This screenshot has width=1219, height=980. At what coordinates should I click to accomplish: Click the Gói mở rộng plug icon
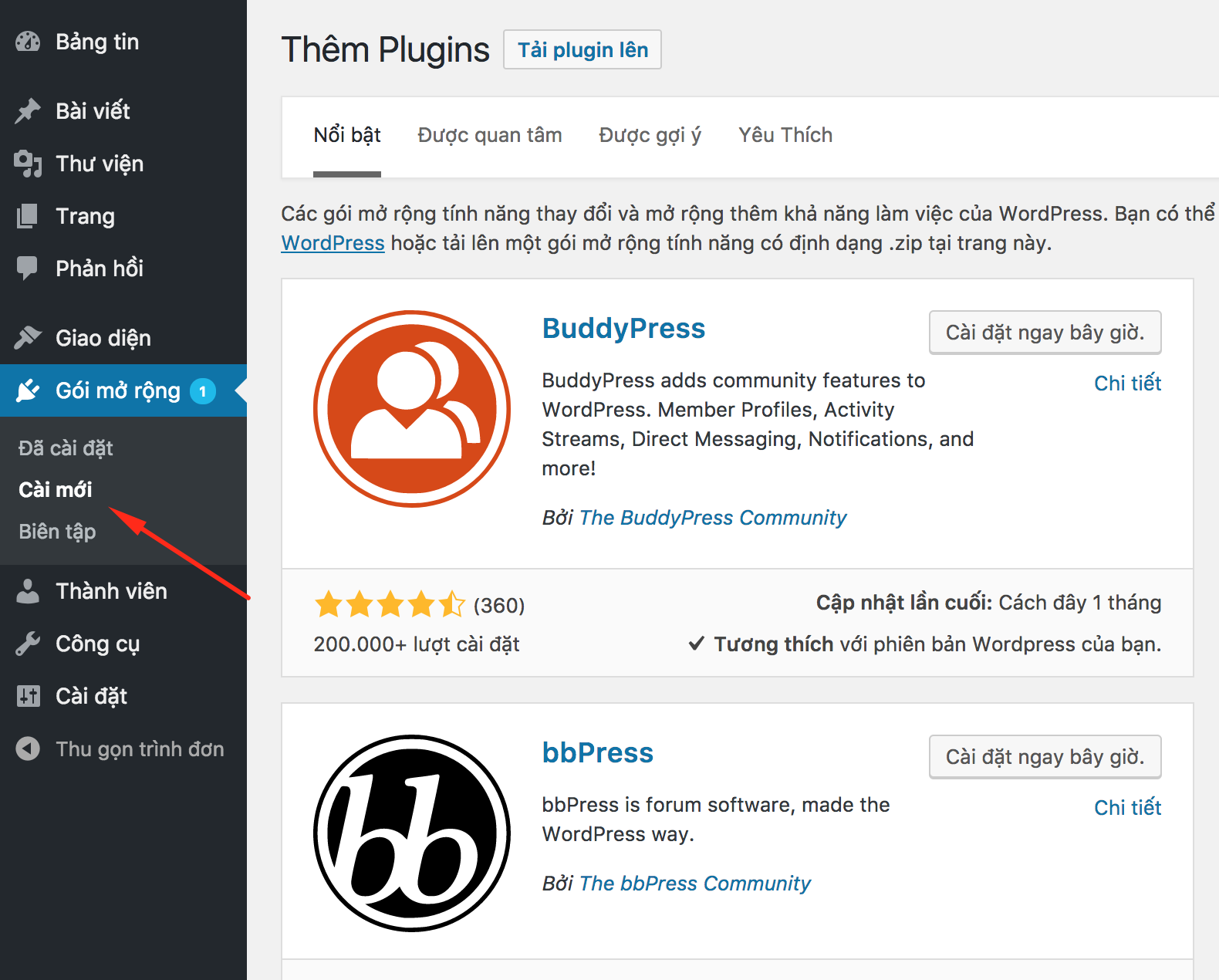[x=28, y=390]
